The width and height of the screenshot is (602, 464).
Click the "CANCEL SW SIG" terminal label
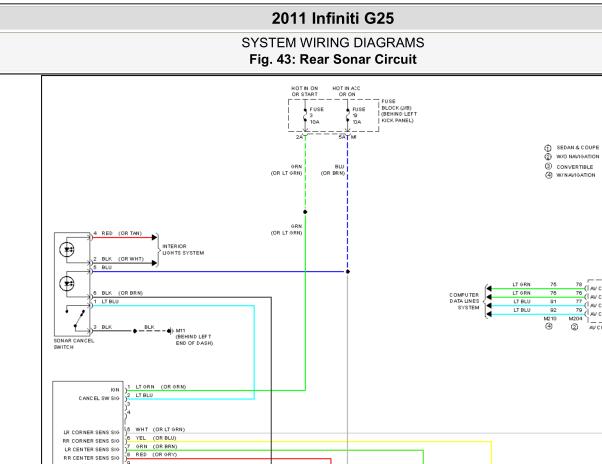click(99, 398)
